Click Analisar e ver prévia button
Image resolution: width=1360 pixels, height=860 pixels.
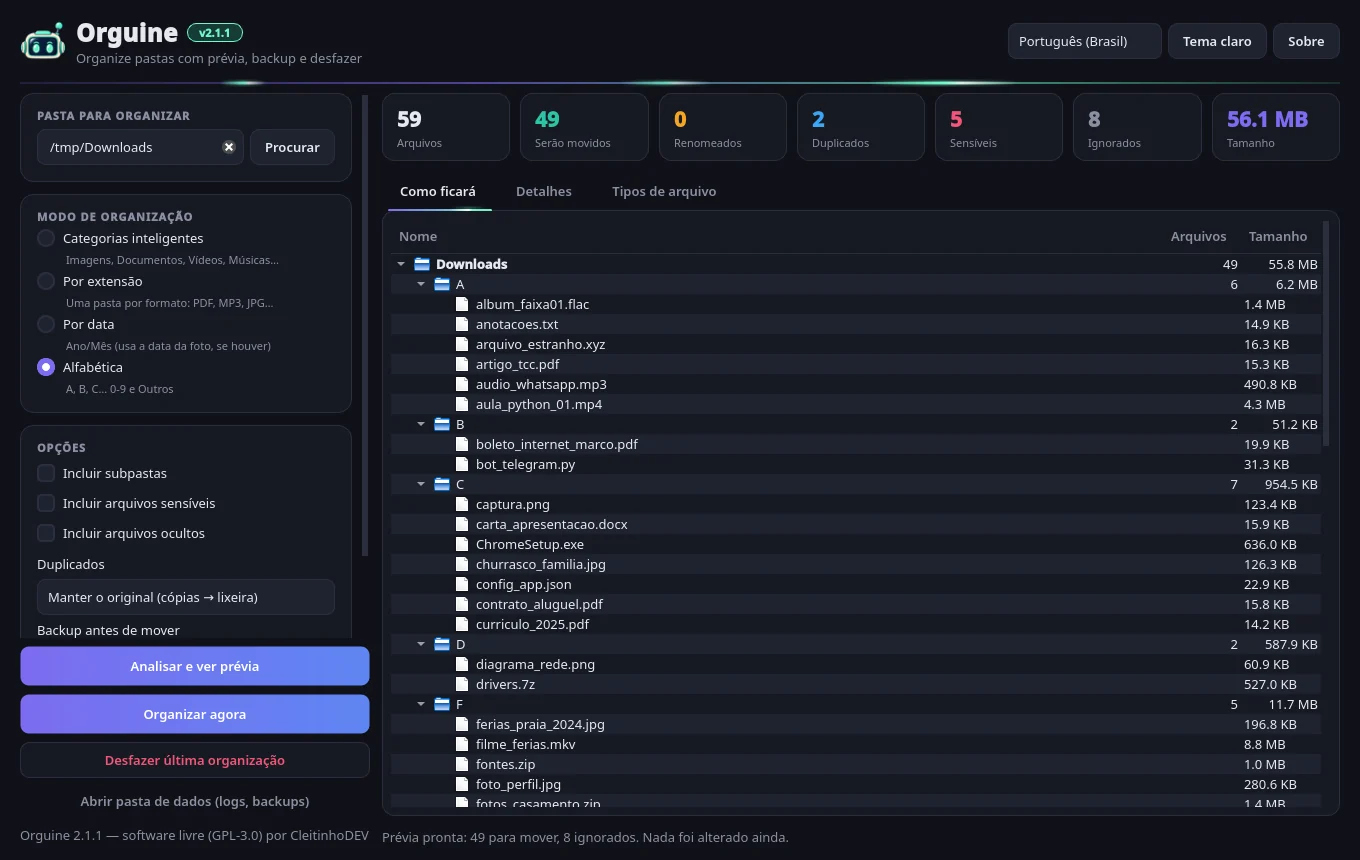pos(195,666)
